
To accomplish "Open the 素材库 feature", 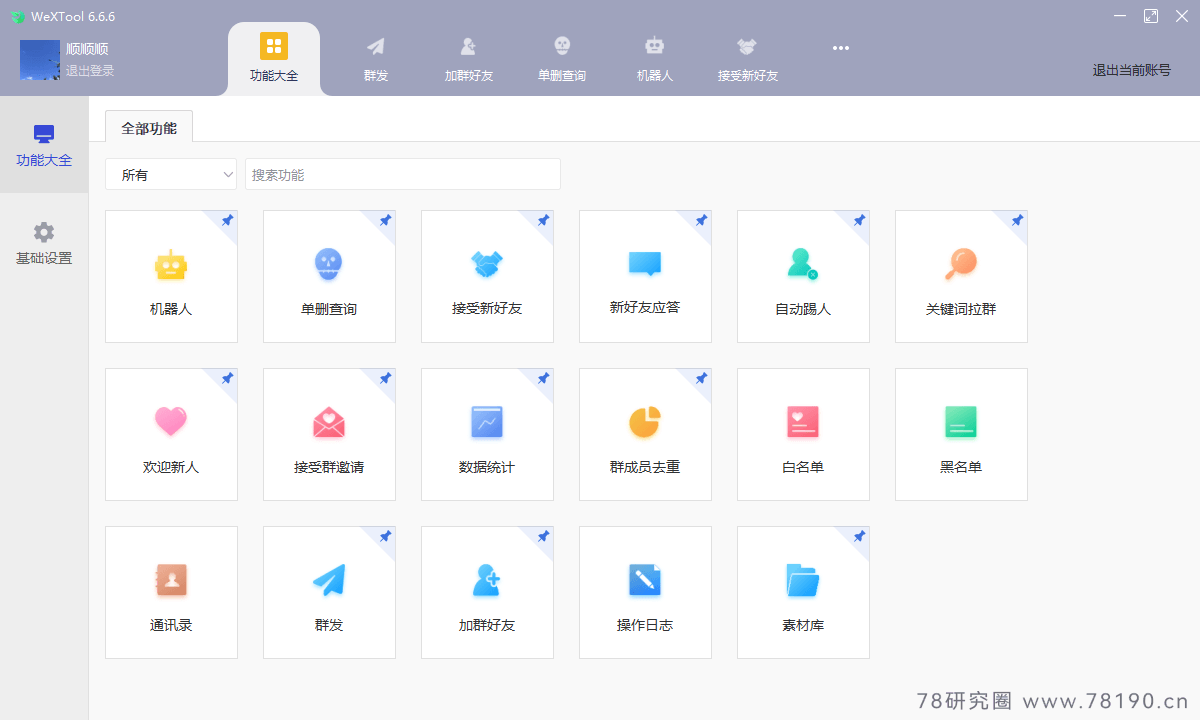I will 803,592.
